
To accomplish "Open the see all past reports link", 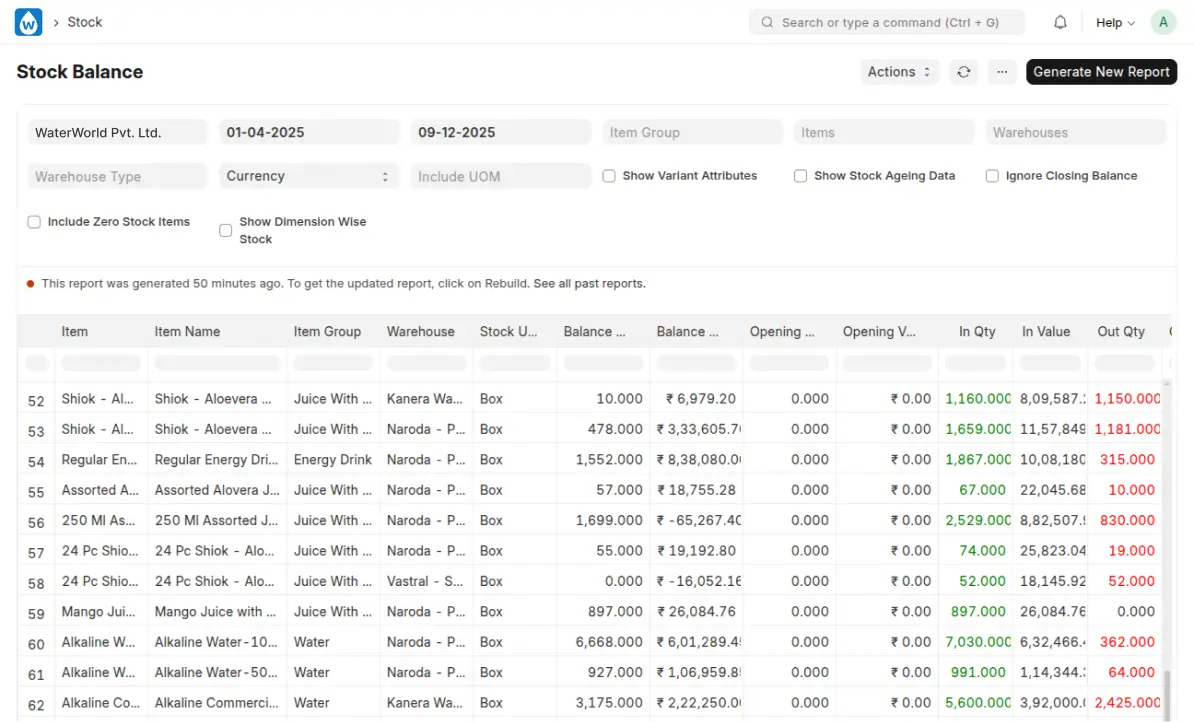I will click(x=589, y=284).
